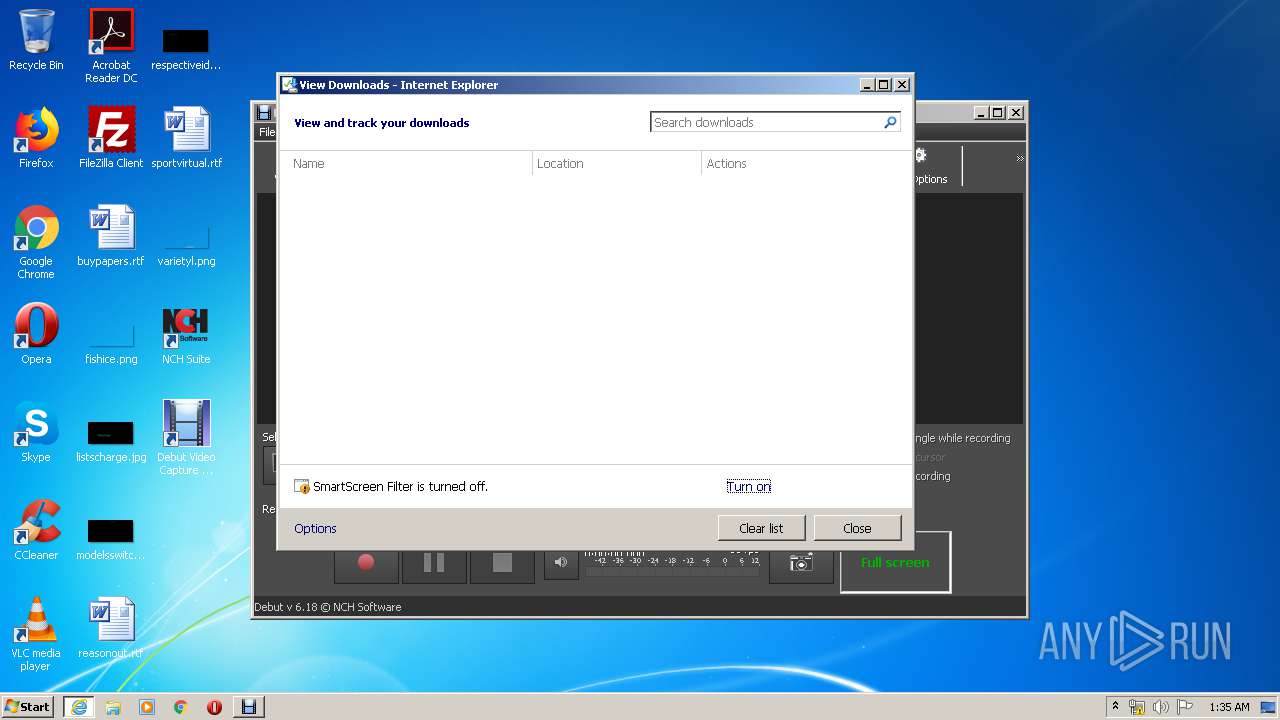
Task: Select listscharge.jpg file on desktop
Action: click(x=111, y=440)
